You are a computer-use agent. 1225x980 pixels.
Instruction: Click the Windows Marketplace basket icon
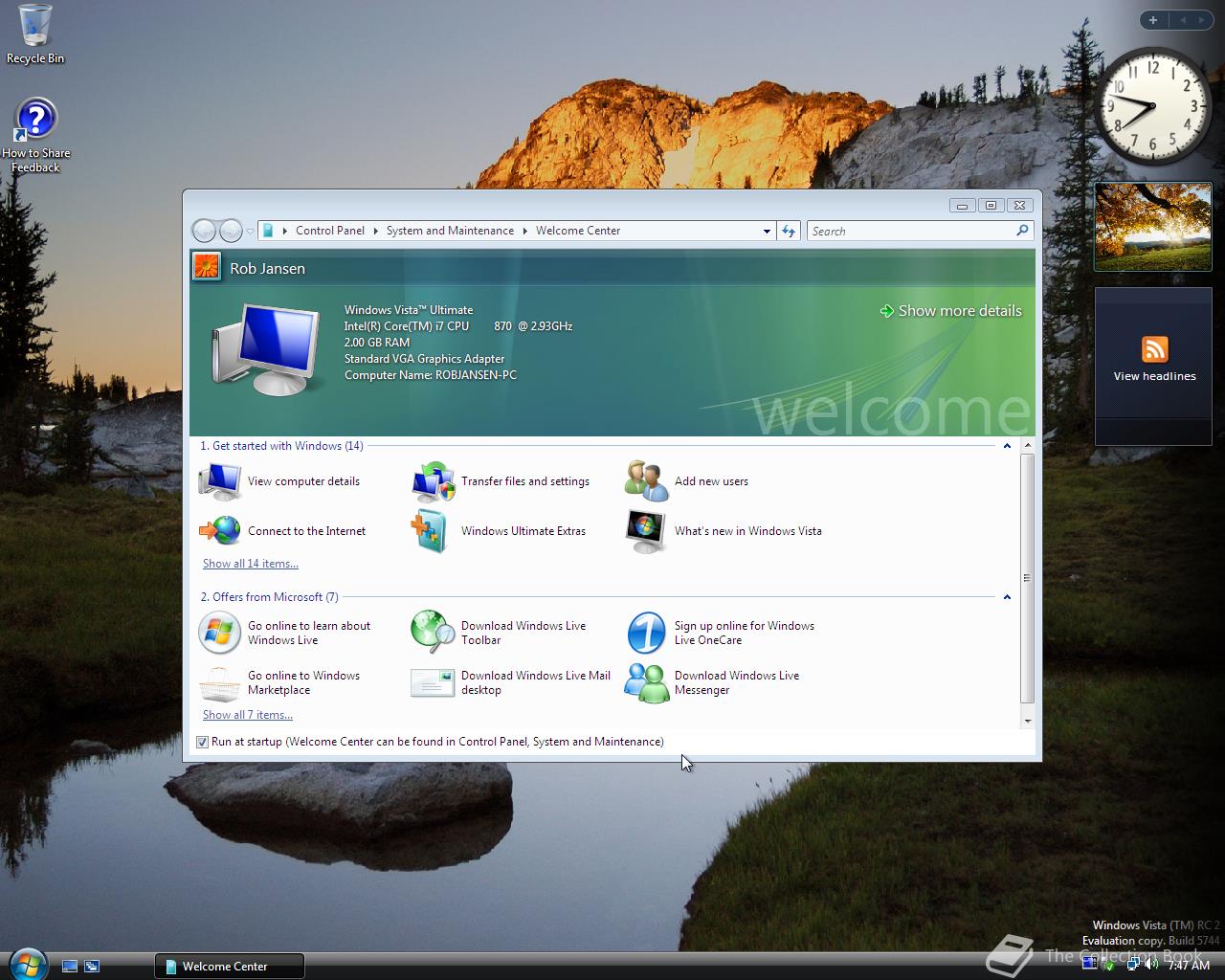tap(219, 683)
